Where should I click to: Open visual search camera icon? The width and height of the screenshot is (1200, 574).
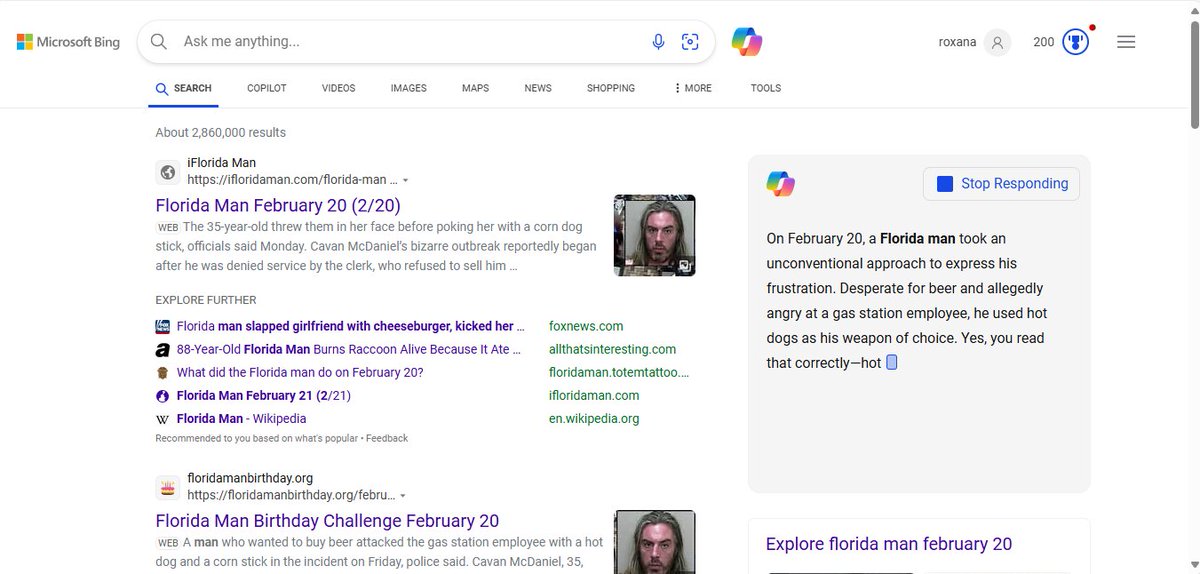click(690, 42)
